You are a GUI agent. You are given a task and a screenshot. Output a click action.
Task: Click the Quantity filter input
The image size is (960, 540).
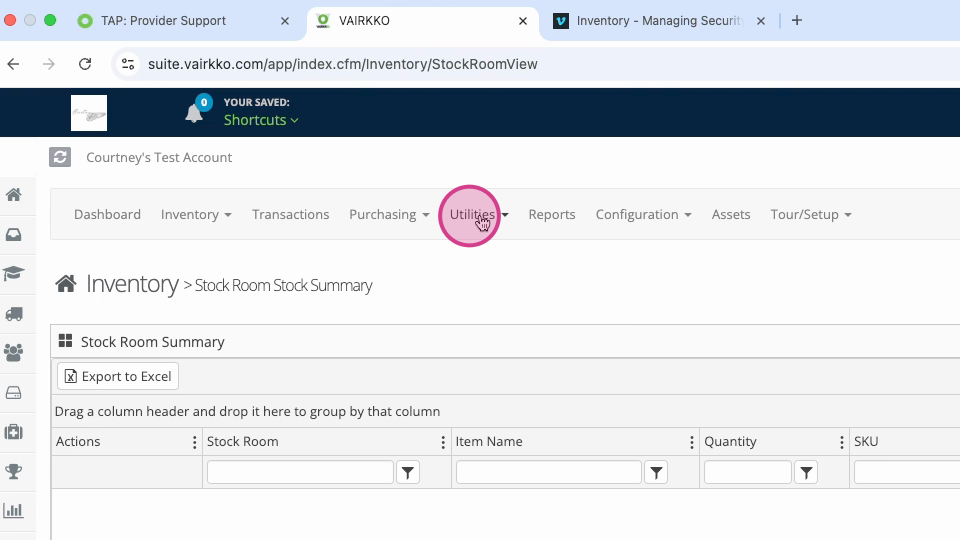748,472
